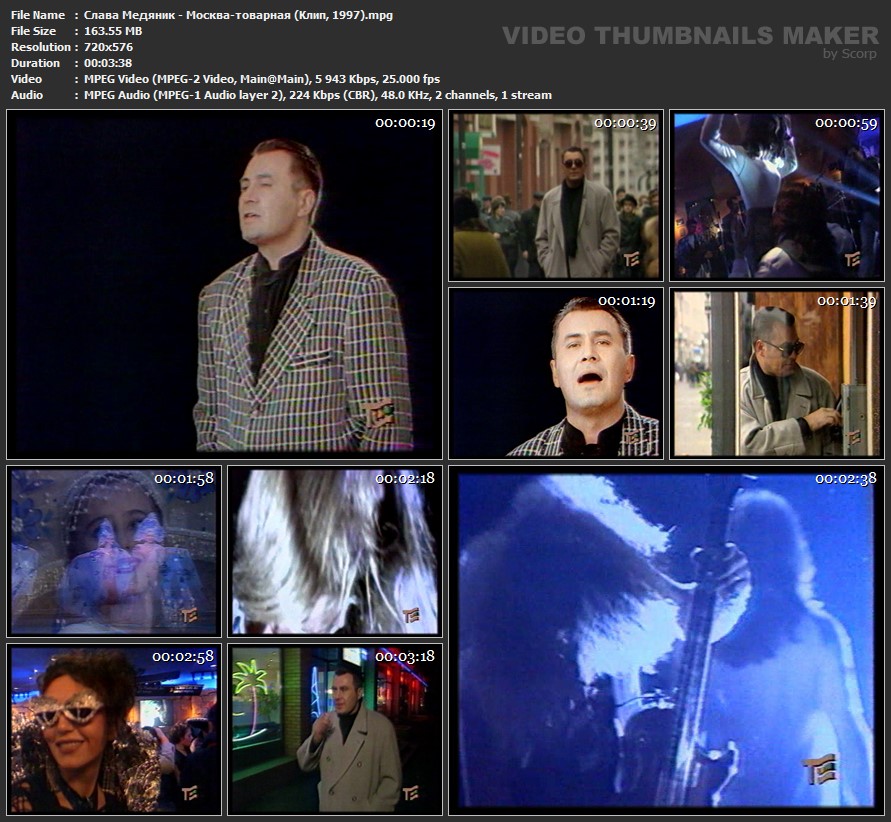Click the "by Scorp" author credit
This screenshot has height=822, width=891.
click(850, 54)
